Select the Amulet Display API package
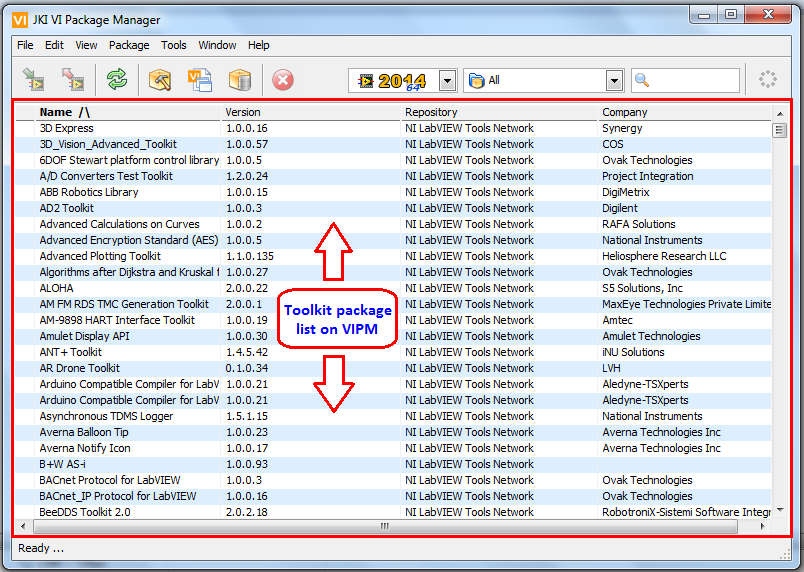The height and width of the screenshot is (572, 804). 393,336
